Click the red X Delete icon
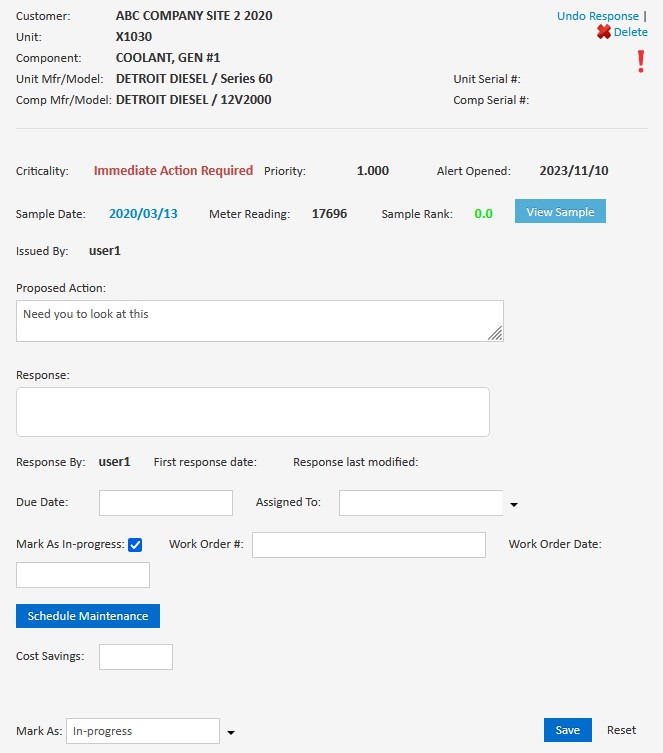This screenshot has width=663, height=753. coord(603,32)
